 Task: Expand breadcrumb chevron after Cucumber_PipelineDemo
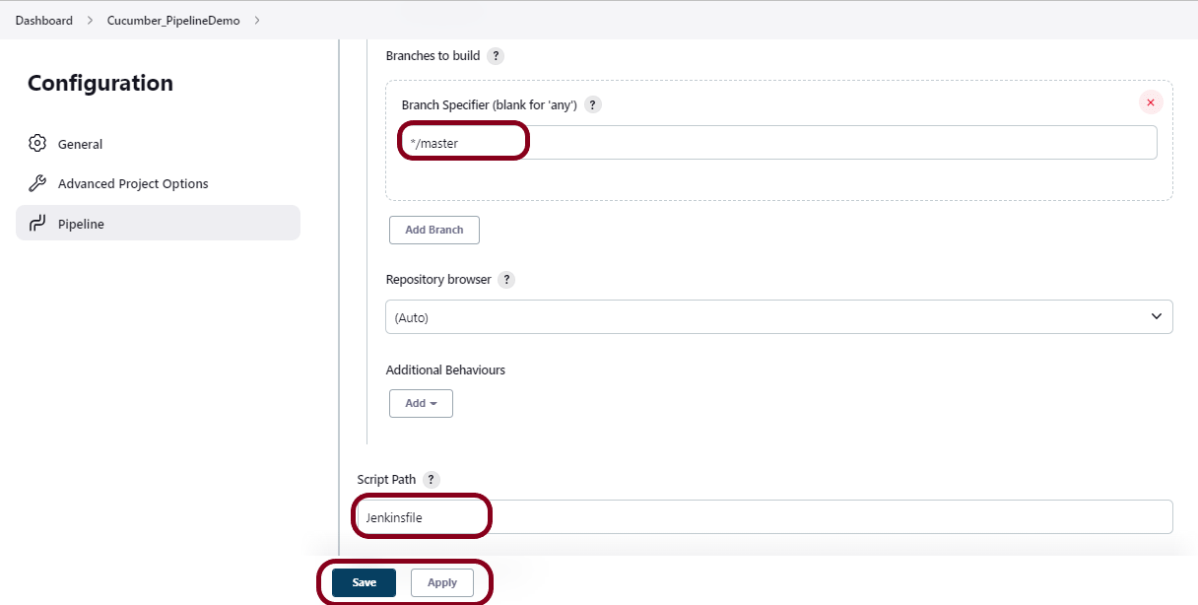[x=257, y=20]
